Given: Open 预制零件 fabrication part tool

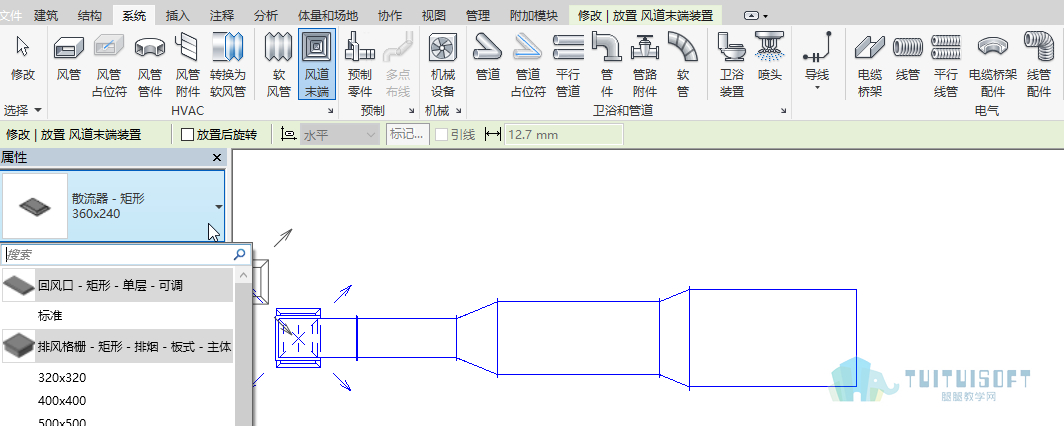Looking at the screenshot, I should (360, 64).
